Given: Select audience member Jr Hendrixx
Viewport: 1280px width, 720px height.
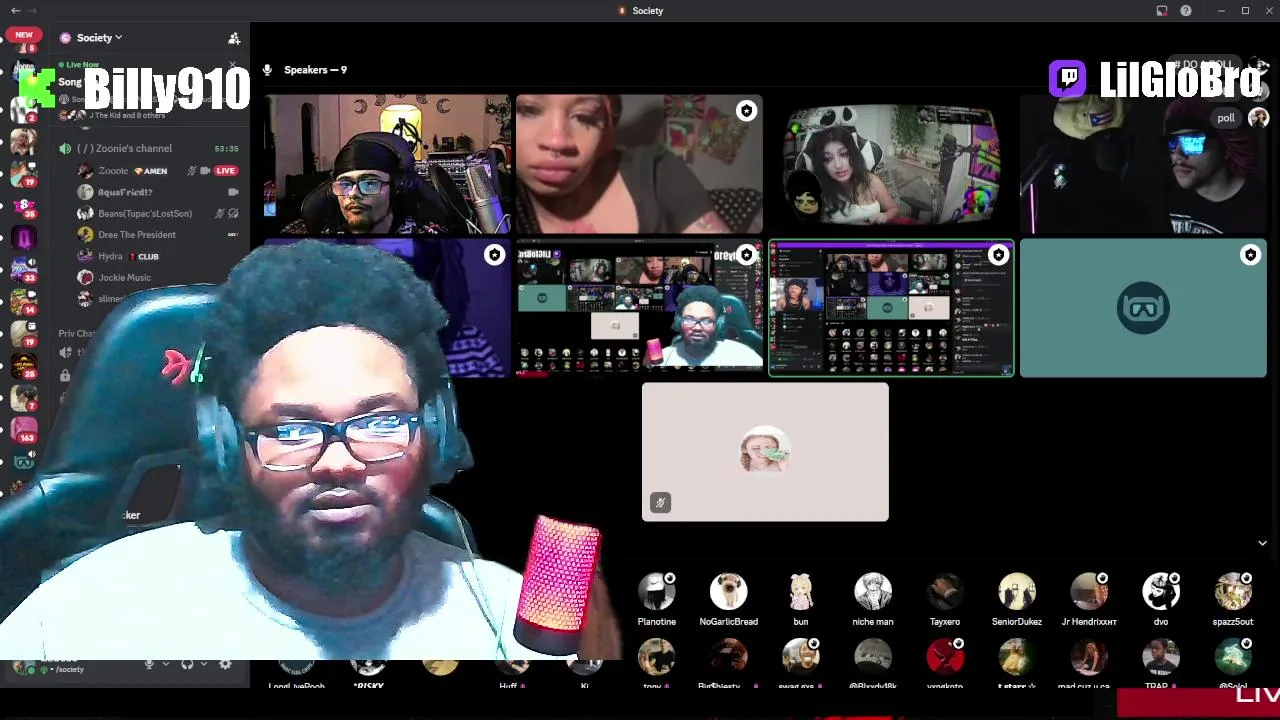Looking at the screenshot, I should pyautogui.click(x=1089, y=600).
